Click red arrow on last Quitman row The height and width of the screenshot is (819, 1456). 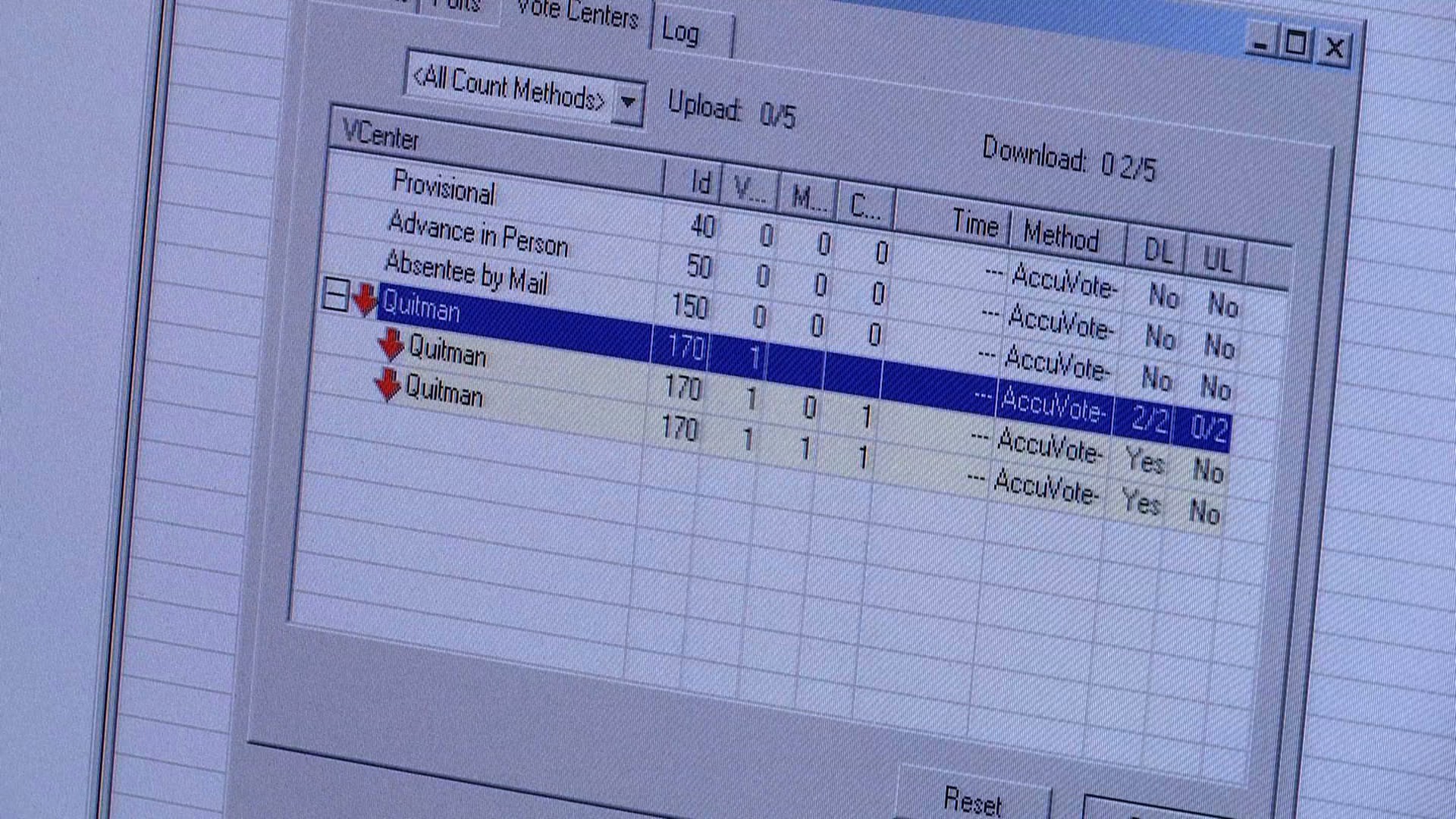click(388, 384)
